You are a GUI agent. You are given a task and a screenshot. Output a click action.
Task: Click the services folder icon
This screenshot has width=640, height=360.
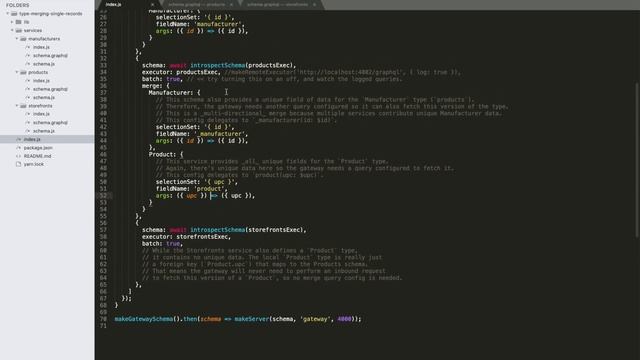[x=18, y=30]
